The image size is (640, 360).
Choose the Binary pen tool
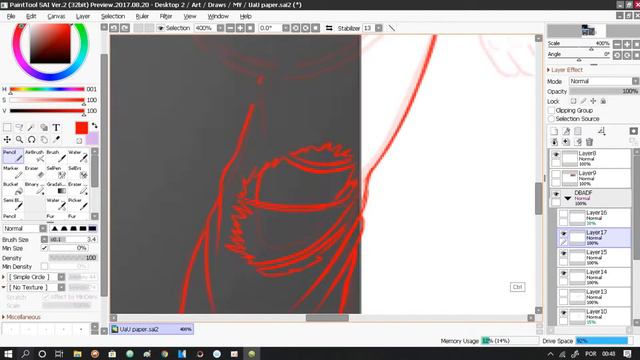pos(35,189)
